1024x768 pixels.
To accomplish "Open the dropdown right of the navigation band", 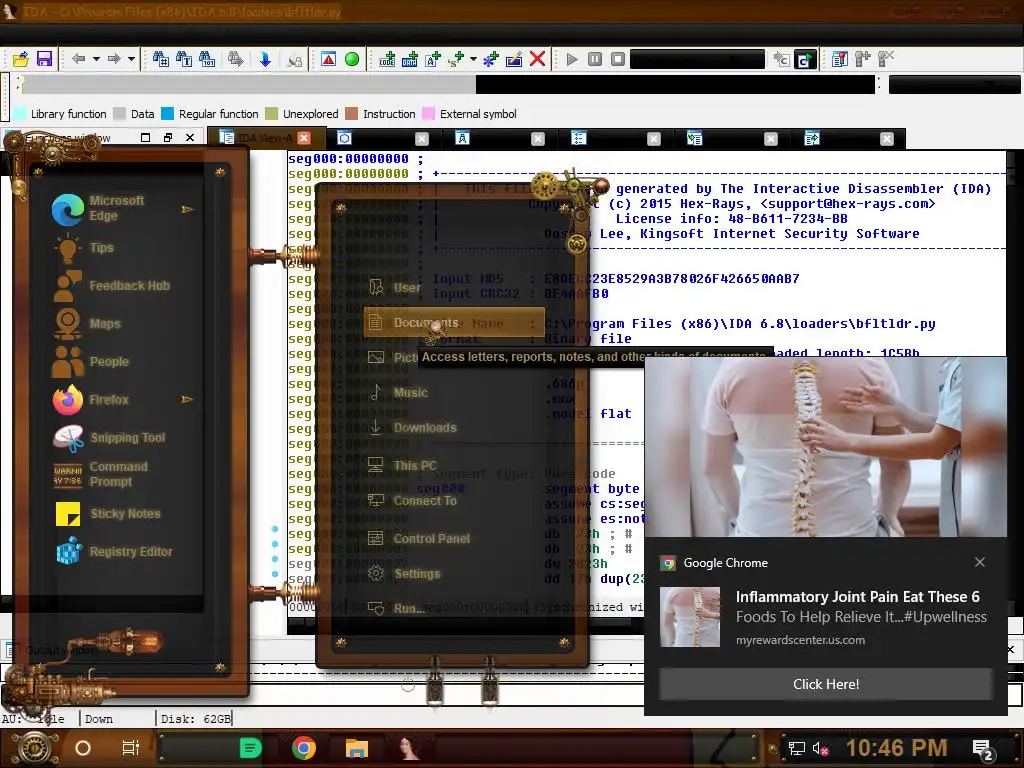I will point(955,84).
